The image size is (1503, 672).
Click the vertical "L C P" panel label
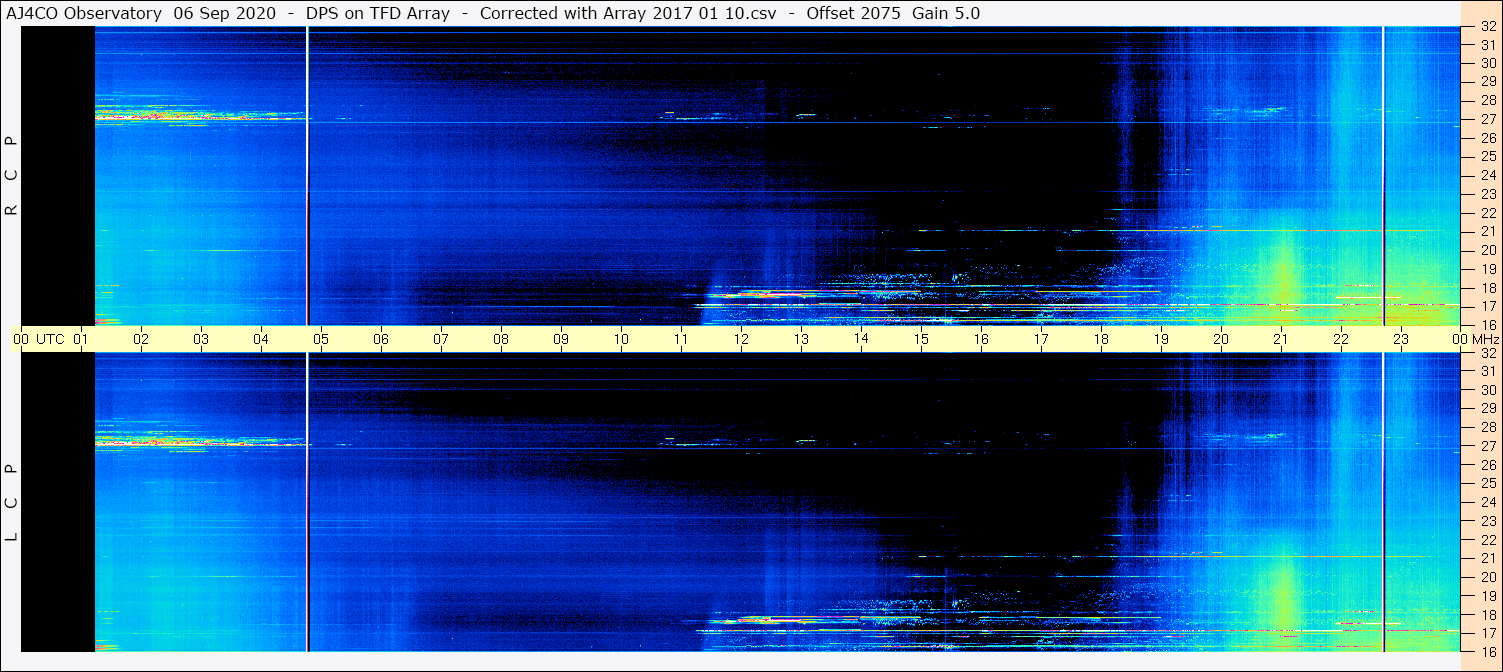pyautogui.click(x=12, y=503)
